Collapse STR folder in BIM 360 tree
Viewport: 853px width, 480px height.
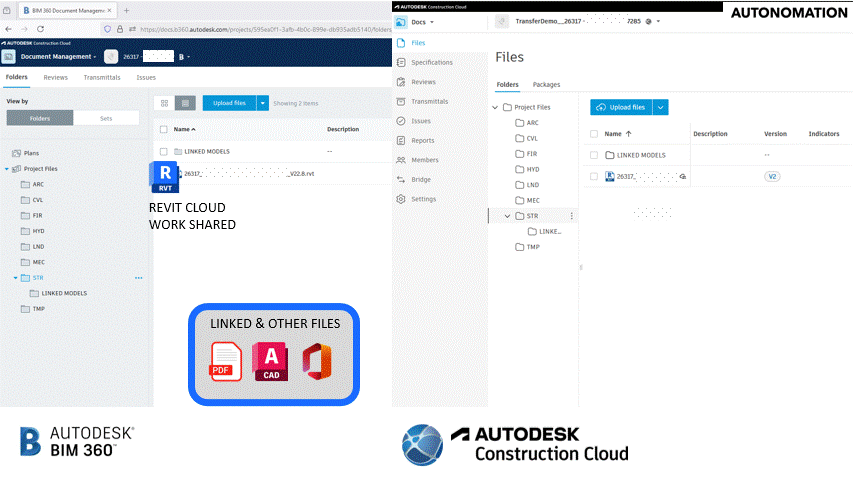point(15,278)
